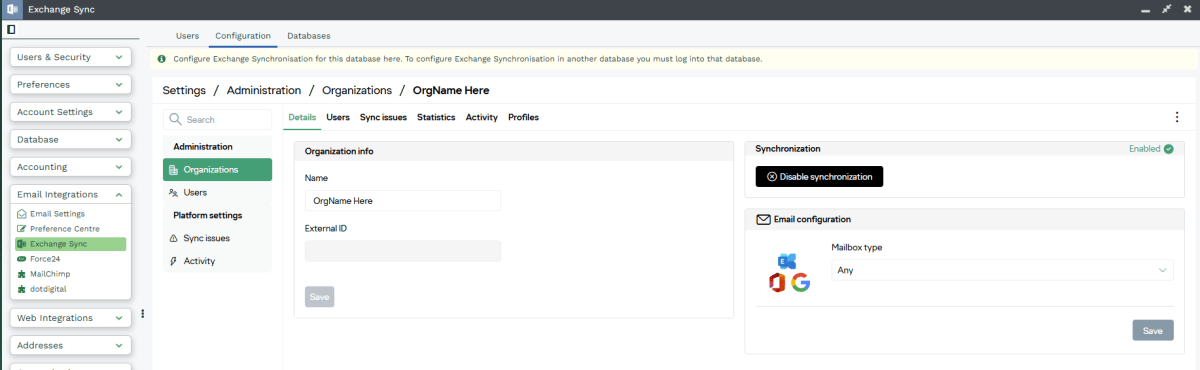
Task: Collapse the Email Integrations section
Action: point(71,194)
